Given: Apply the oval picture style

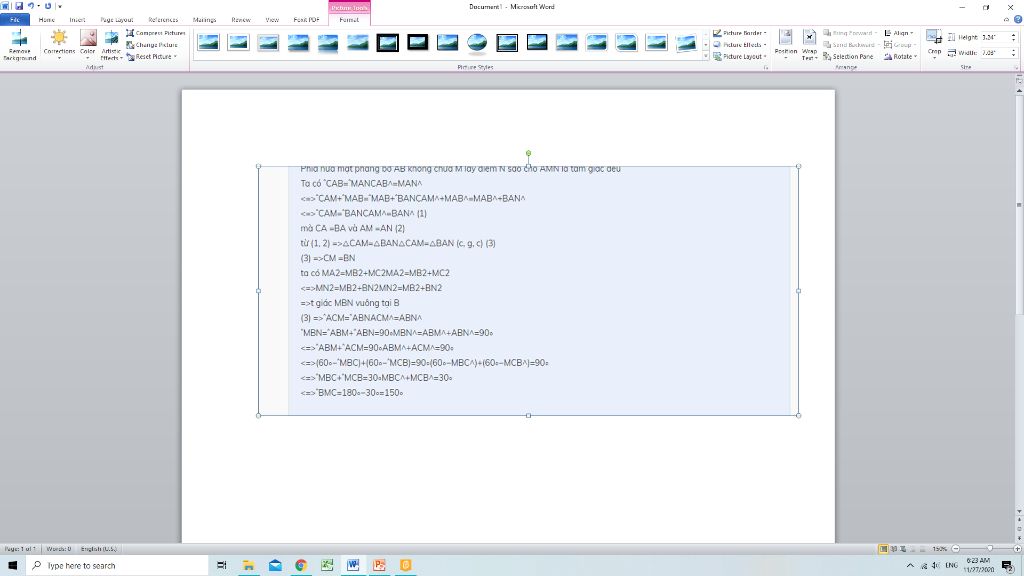Looking at the screenshot, I should click(x=477, y=43).
